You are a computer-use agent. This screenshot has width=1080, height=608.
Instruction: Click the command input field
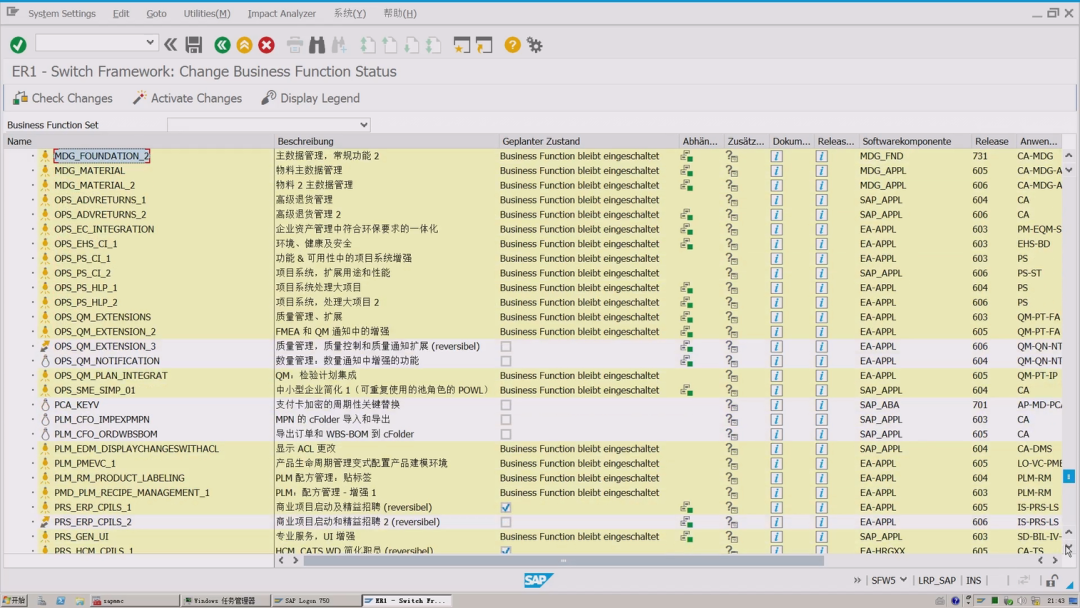click(90, 42)
